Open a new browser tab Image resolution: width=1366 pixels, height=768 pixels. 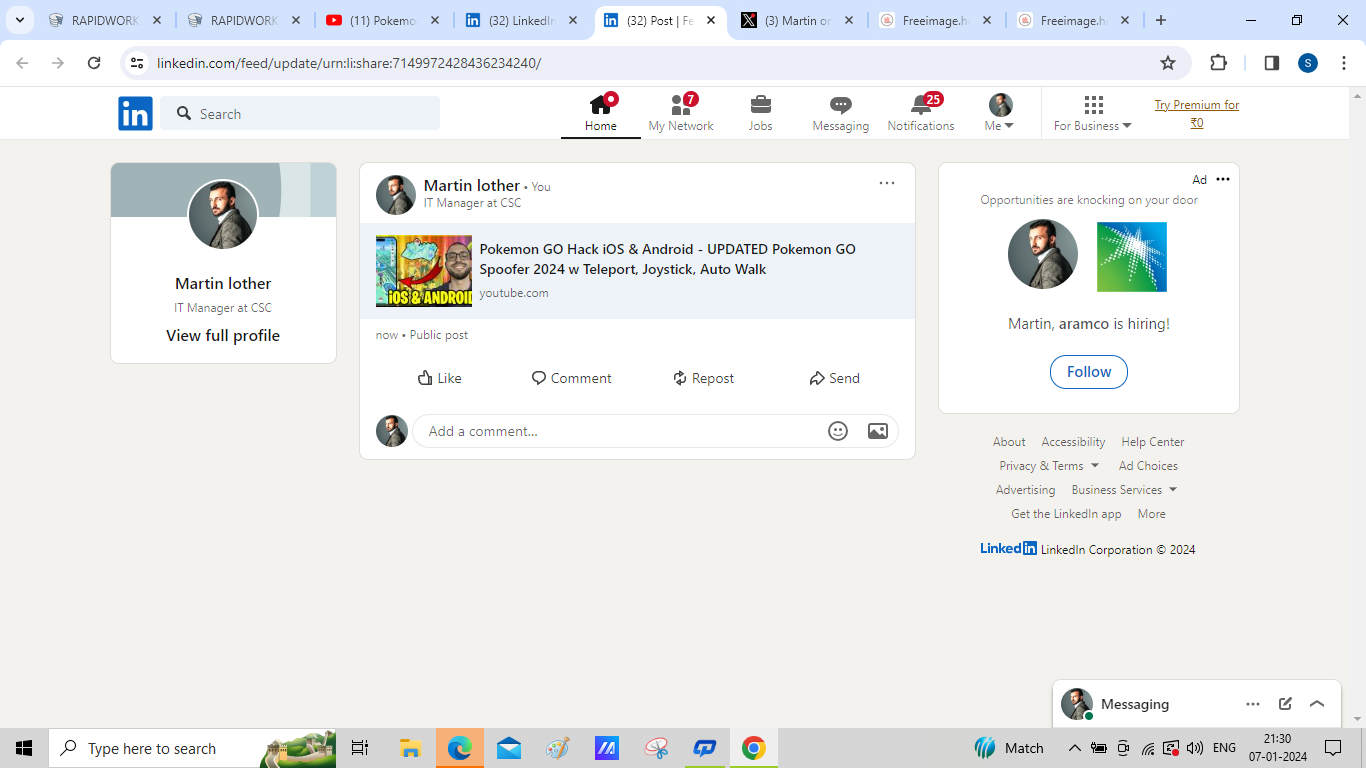[1160, 20]
